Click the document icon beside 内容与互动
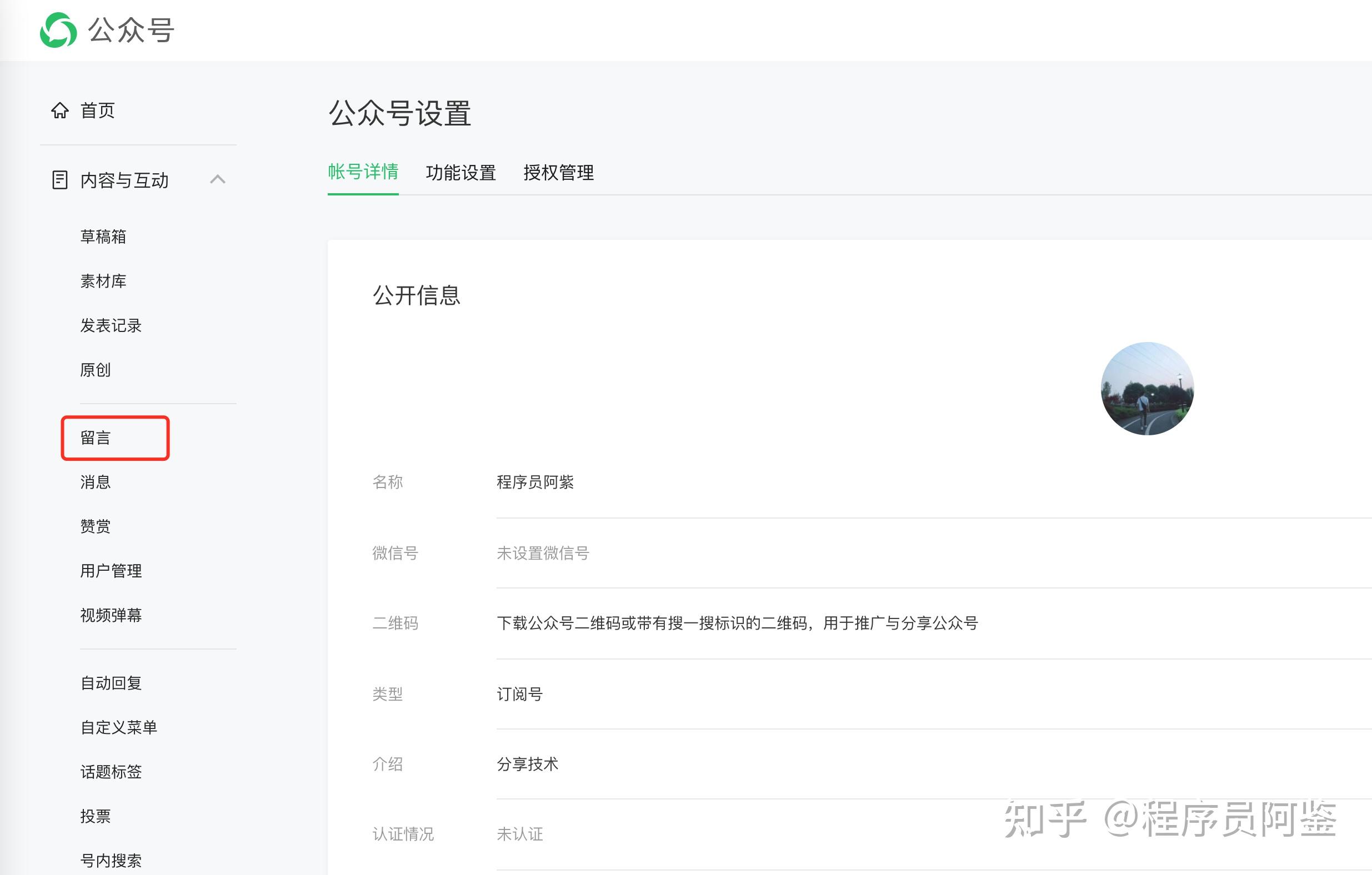Screen dimensions: 1372x875 point(60,179)
